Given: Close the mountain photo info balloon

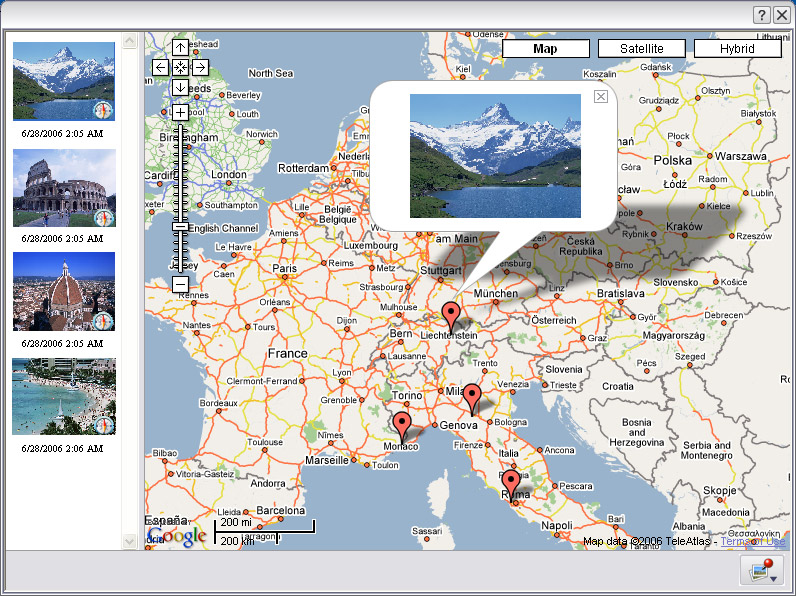Looking at the screenshot, I should (x=600, y=96).
